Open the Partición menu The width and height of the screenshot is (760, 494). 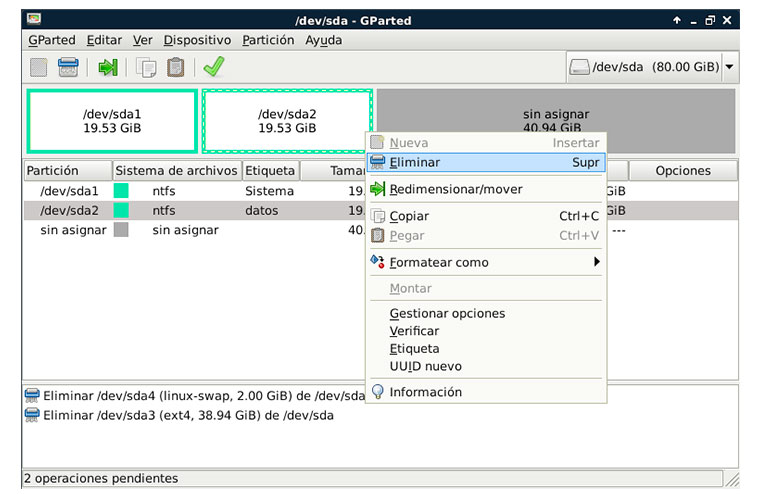click(x=268, y=40)
